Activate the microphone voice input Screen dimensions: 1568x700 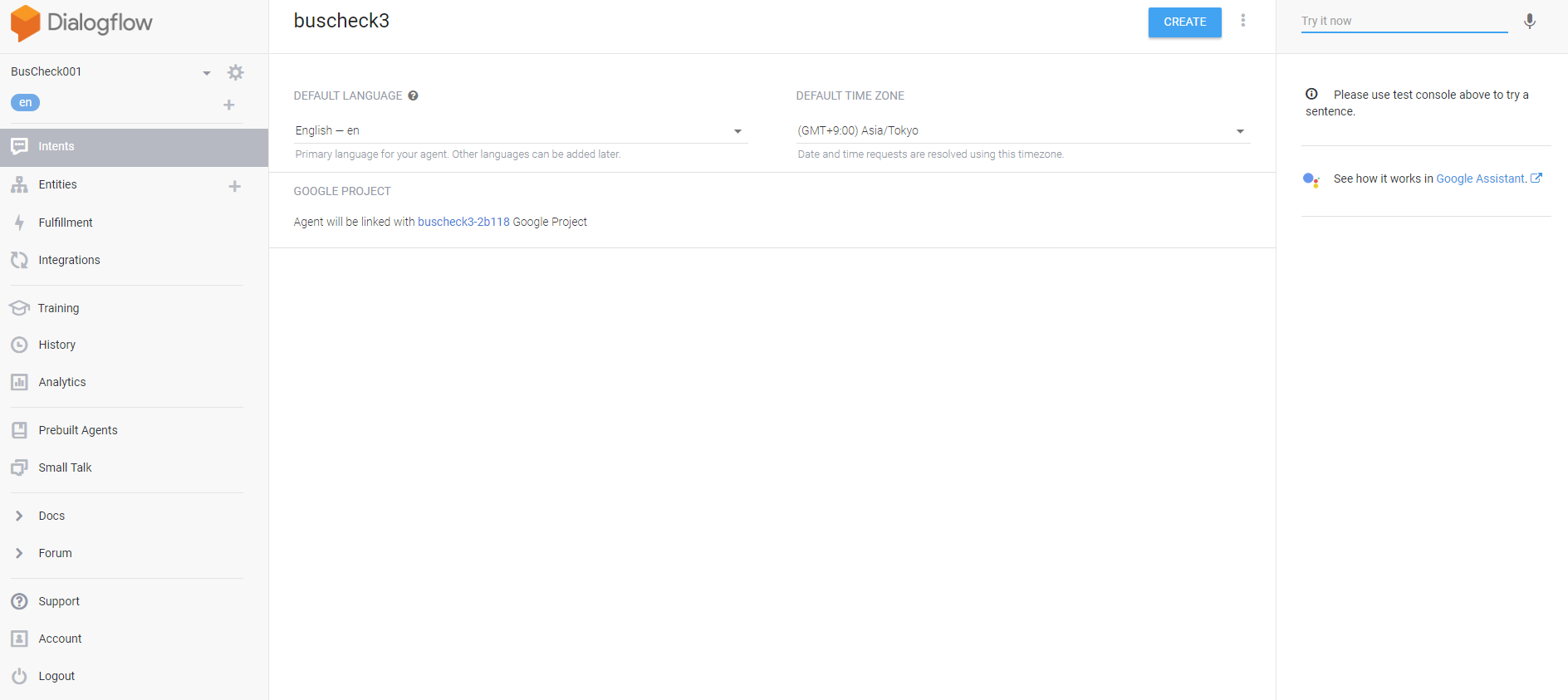point(1530,22)
